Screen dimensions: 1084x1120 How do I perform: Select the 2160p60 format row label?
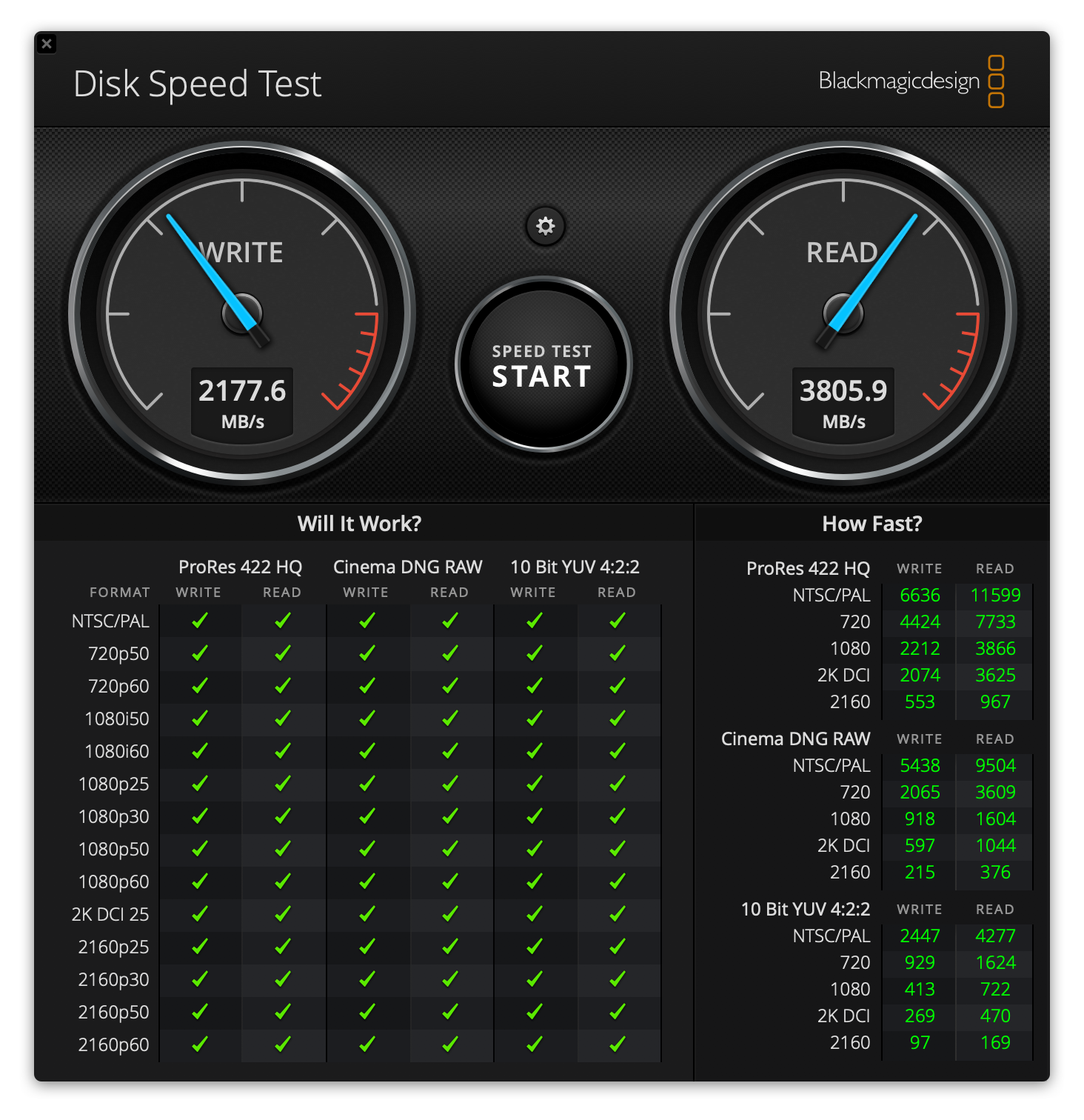click(x=113, y=1044)
